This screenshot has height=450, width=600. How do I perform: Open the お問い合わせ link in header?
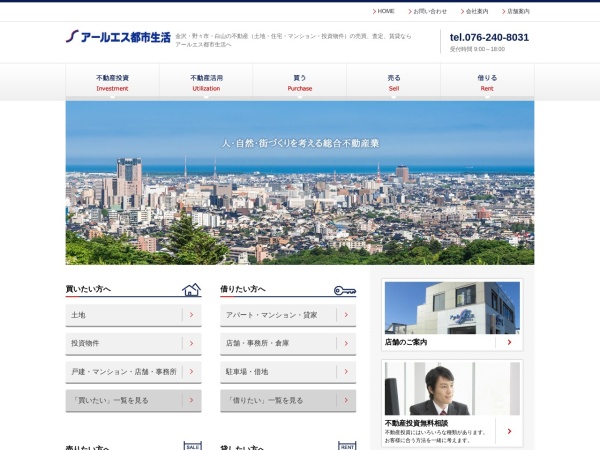[x=430, y=11]
